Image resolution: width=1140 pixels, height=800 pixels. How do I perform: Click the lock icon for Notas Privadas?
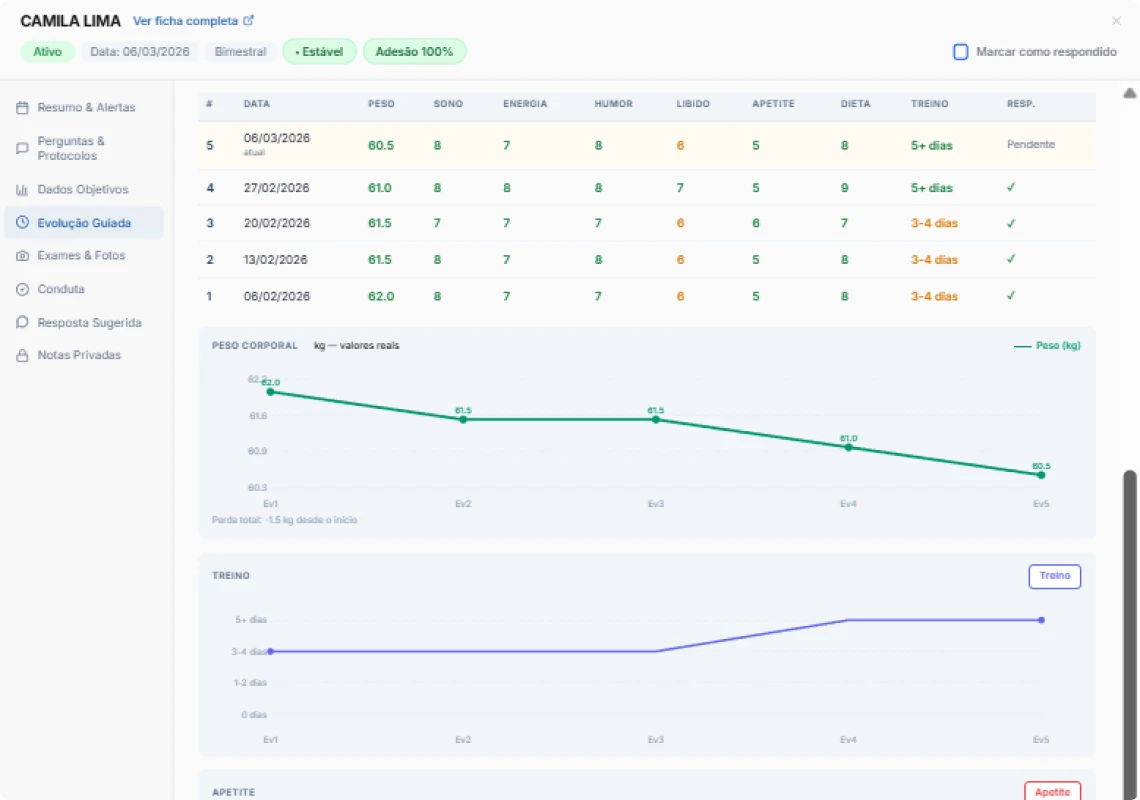click(22, 356)
